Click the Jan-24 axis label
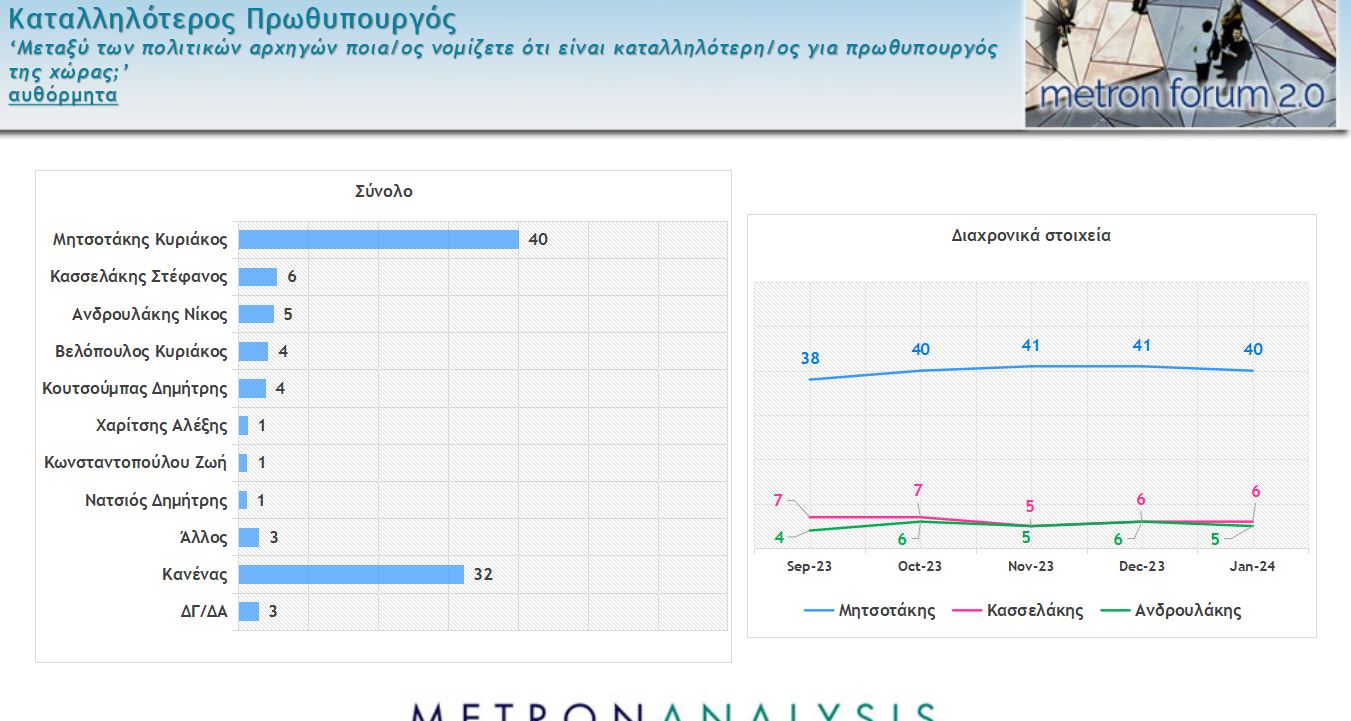The height and width of the screenshot is (721, 1351). [1252, 566]
